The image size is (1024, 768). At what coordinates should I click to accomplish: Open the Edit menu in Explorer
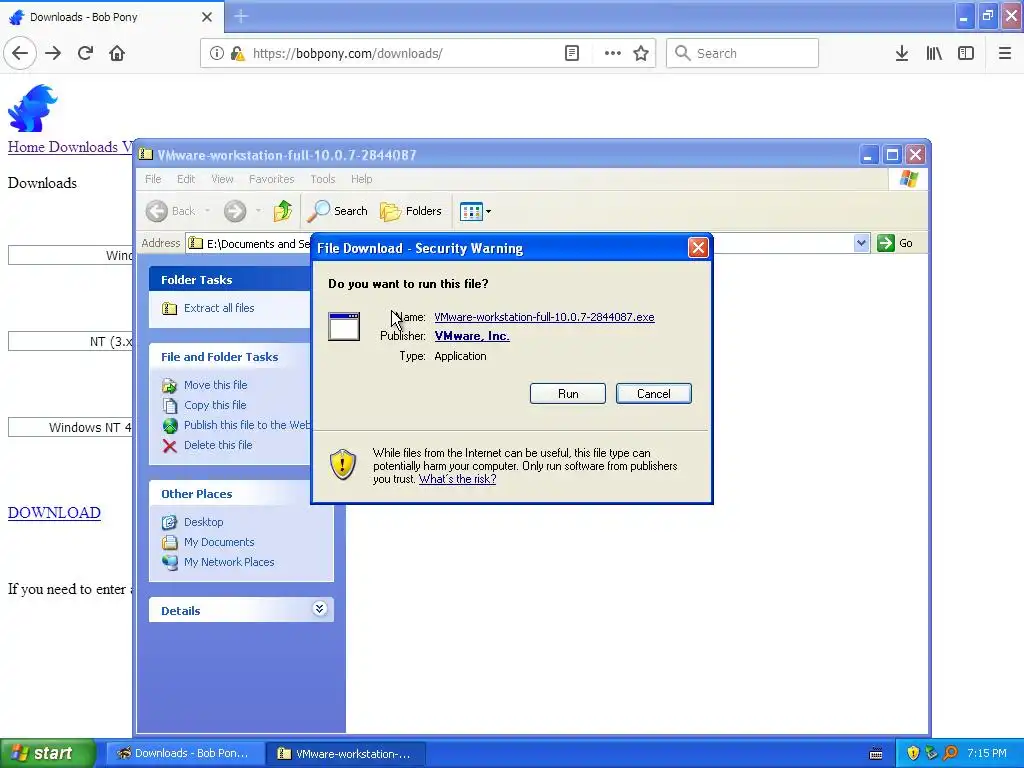(x=185, y=179)
